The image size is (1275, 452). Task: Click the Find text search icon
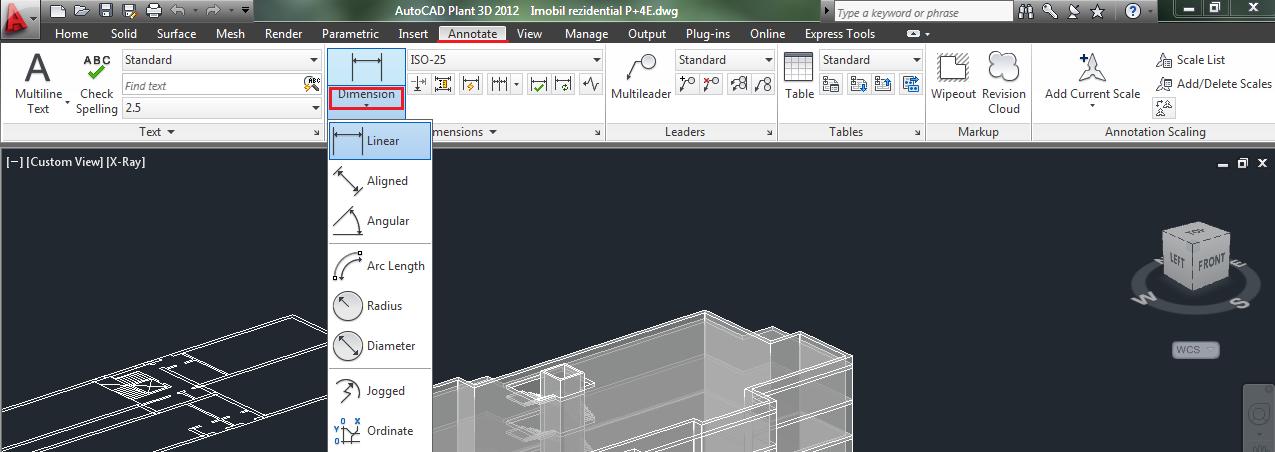click(x=313, y=85)
